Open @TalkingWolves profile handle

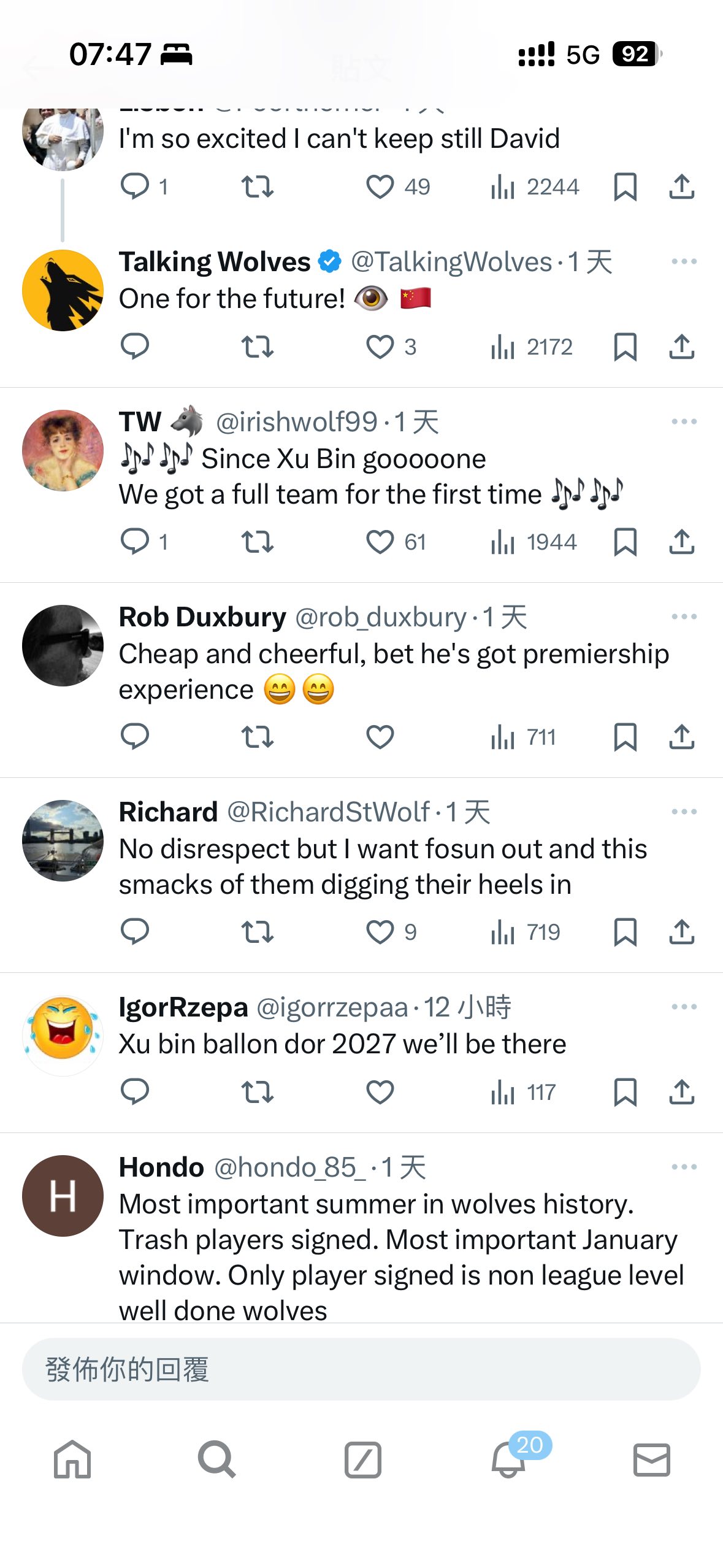(451, 262)
